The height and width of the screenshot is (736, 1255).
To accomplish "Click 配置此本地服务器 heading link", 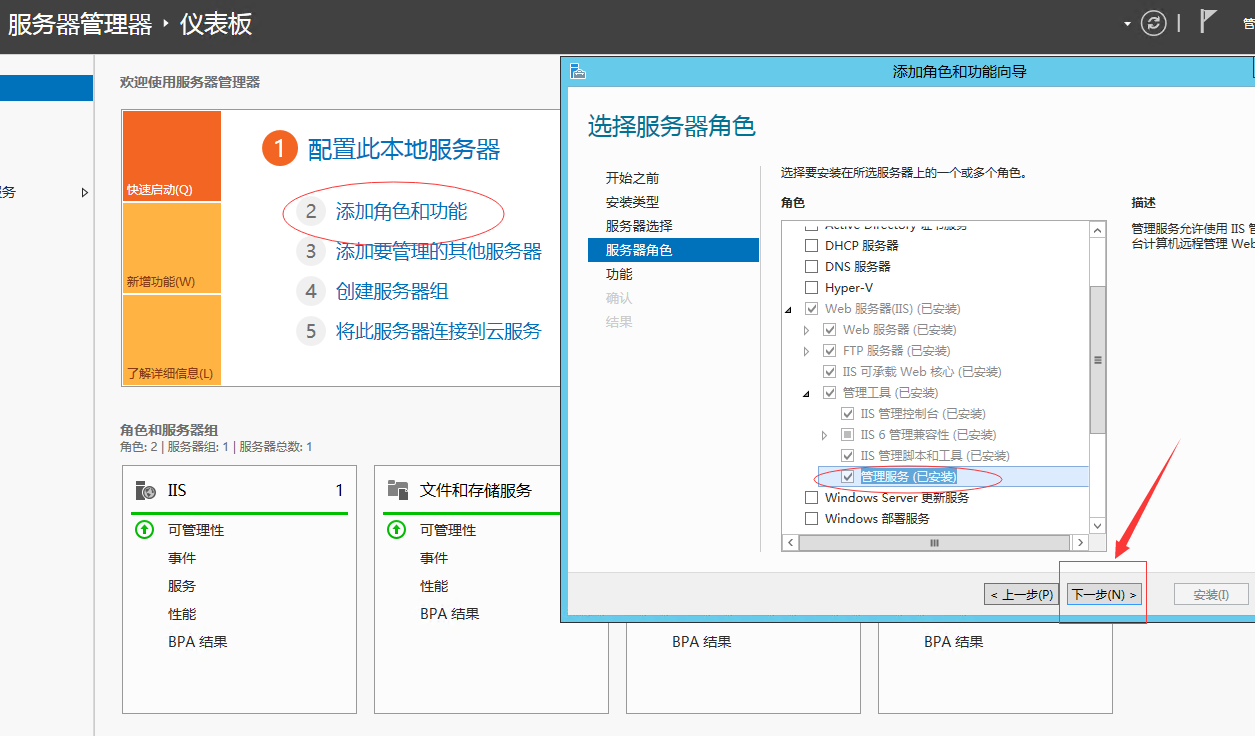I will pyautogui.click(x=404, y=150).
